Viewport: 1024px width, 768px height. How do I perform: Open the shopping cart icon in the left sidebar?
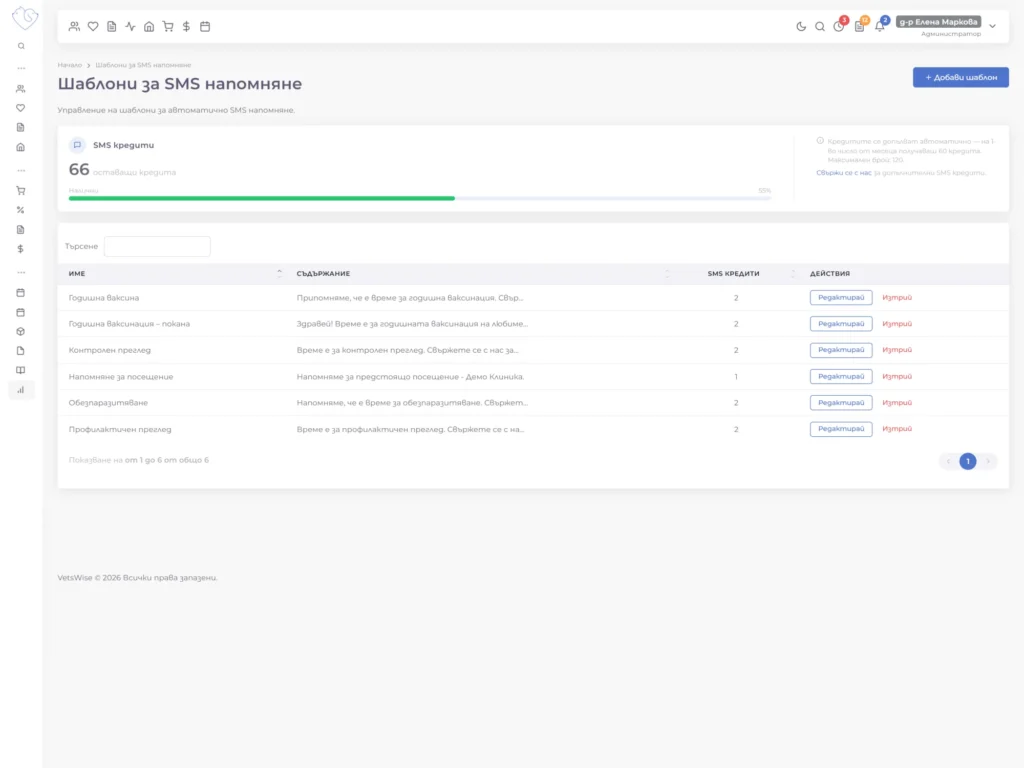[x=21, y=191]
